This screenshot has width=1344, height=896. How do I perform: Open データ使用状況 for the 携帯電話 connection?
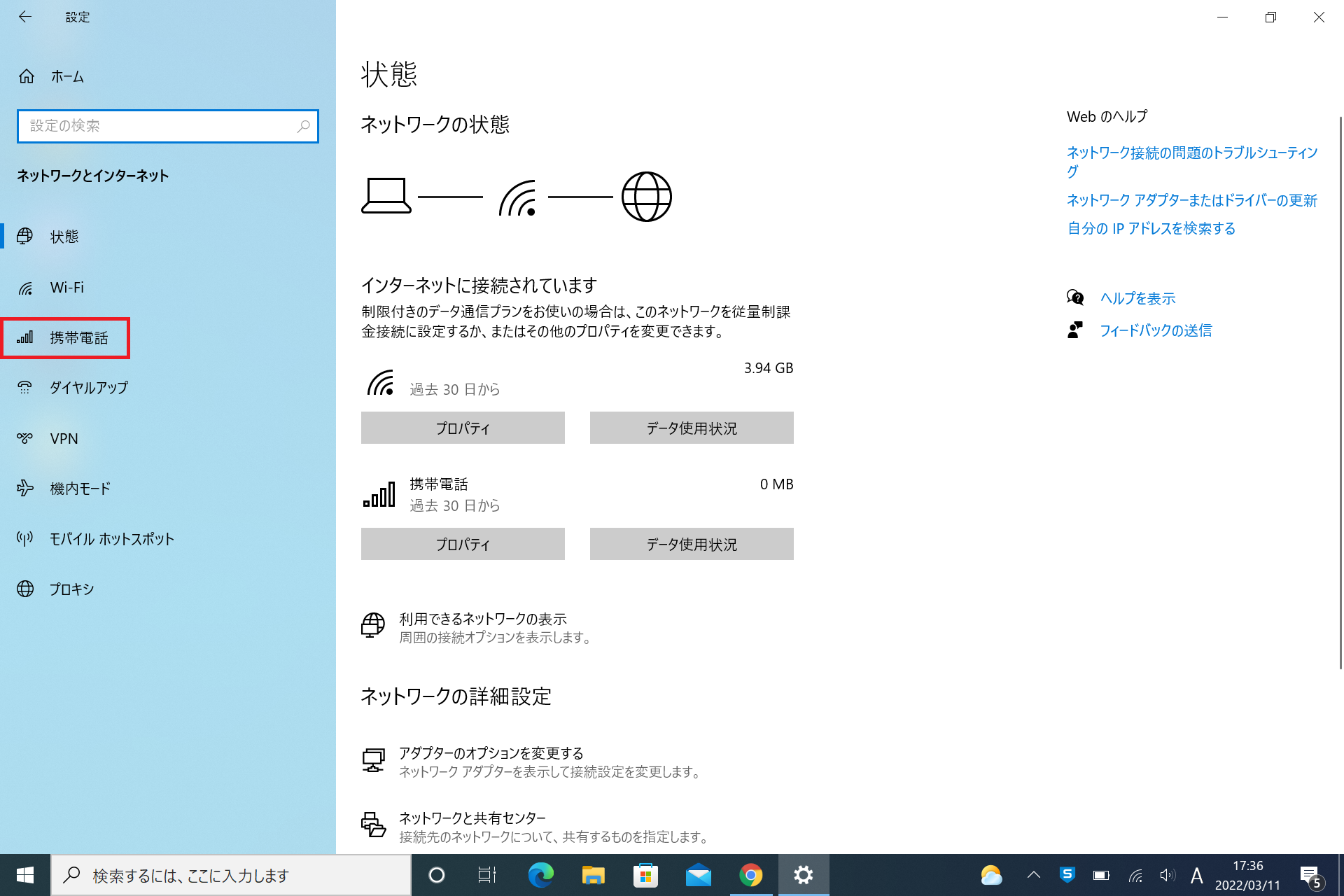[x=692, y=544]
